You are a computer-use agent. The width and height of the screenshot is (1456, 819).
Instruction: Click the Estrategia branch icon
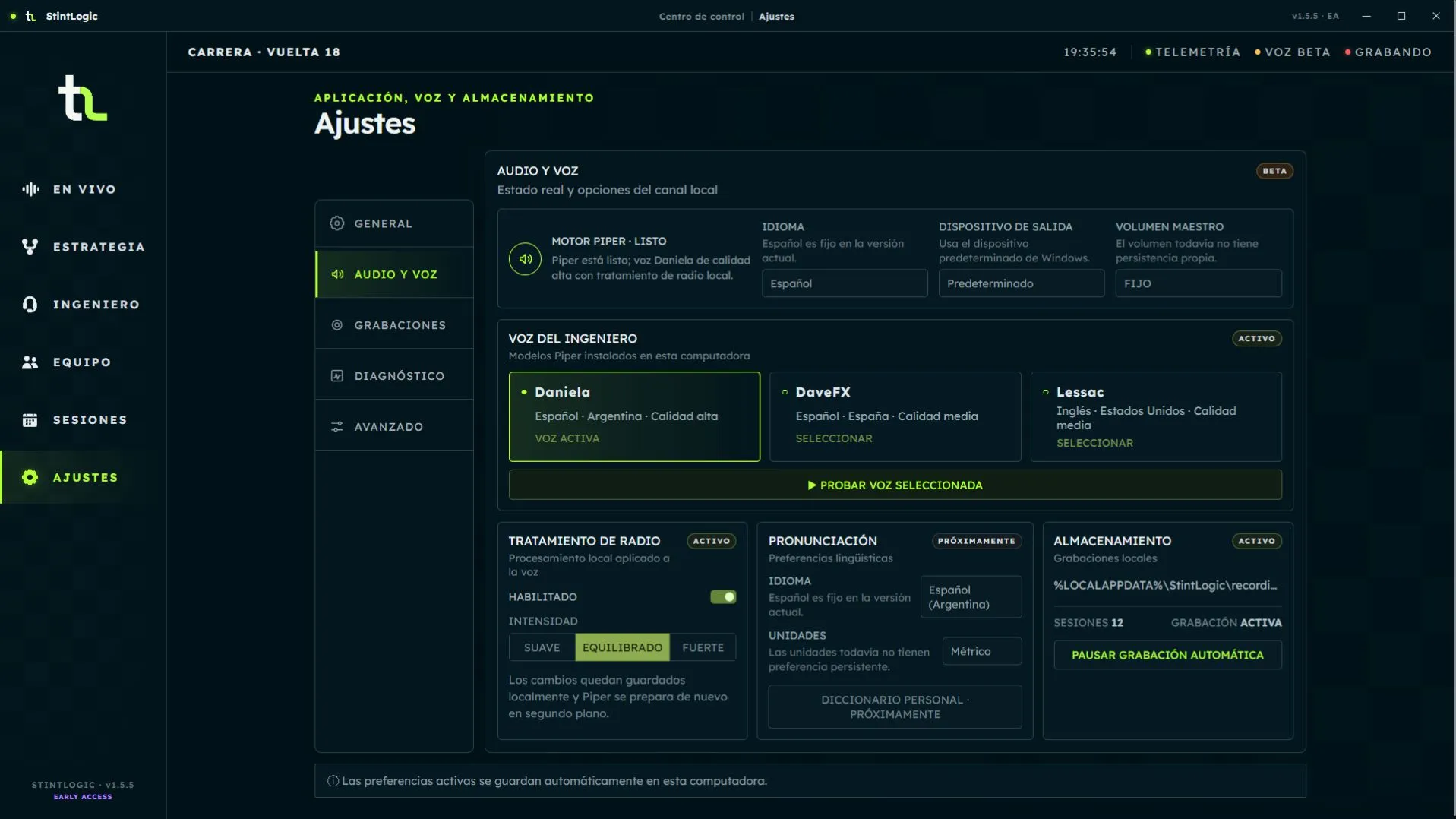30,247
